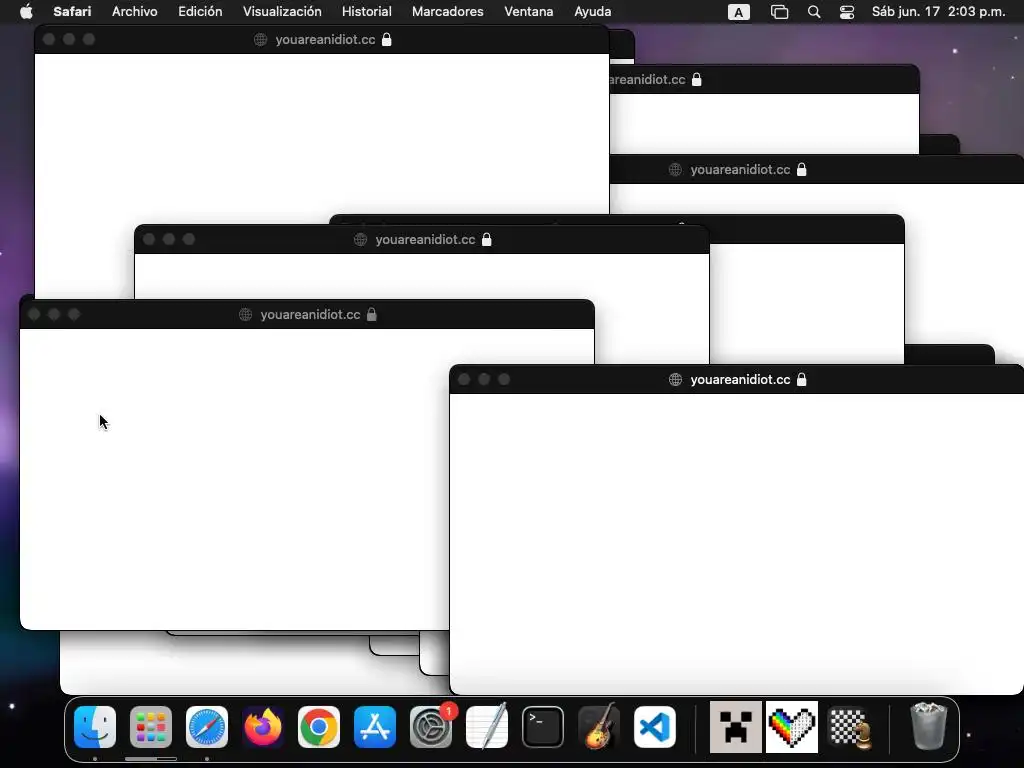The width and height of the screenshot is (1024, 768).
Task: Close the top-left youareanidiot.cc window
Action: (49, 40)
